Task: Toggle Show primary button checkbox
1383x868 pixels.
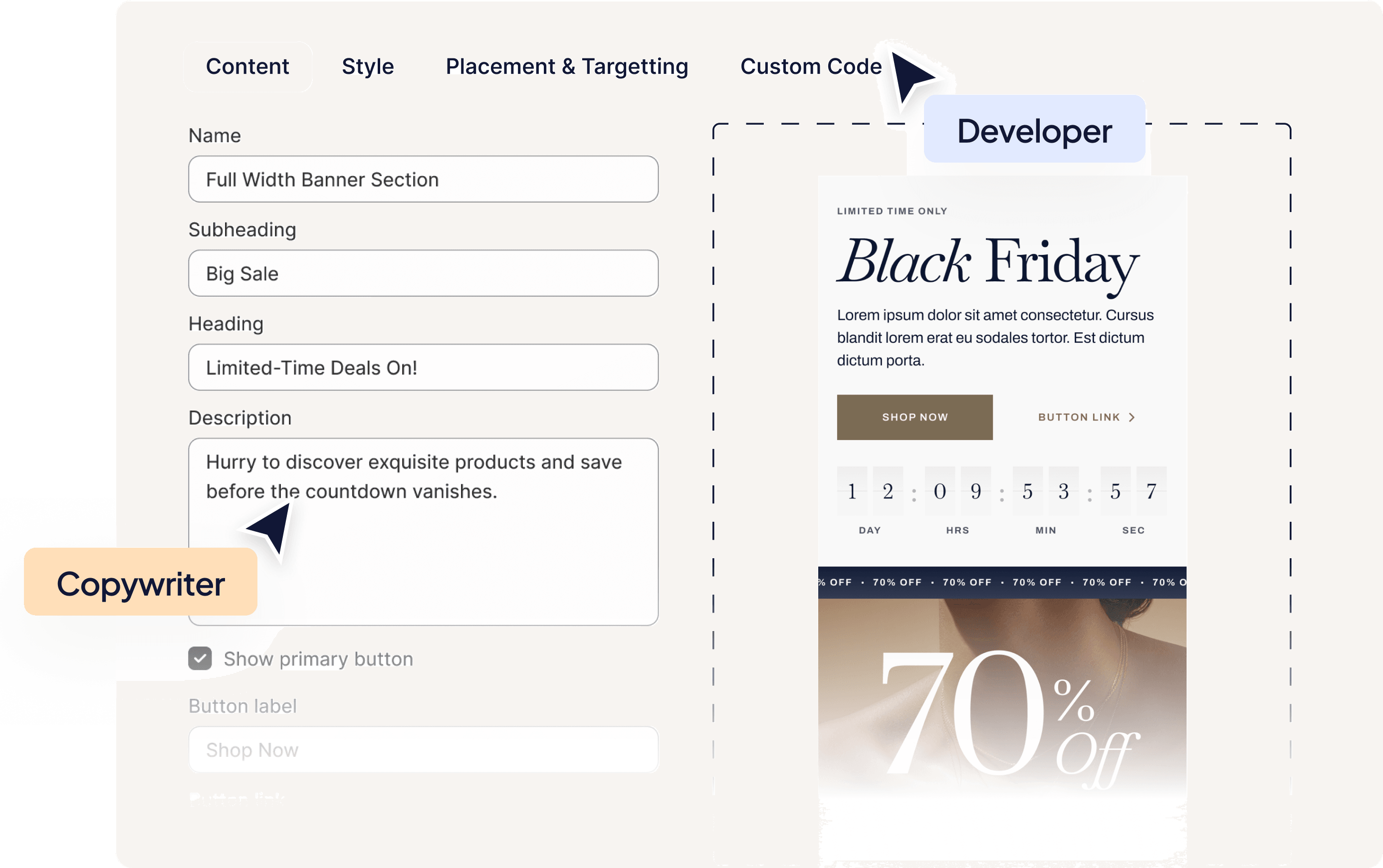Action: point(199,659)
